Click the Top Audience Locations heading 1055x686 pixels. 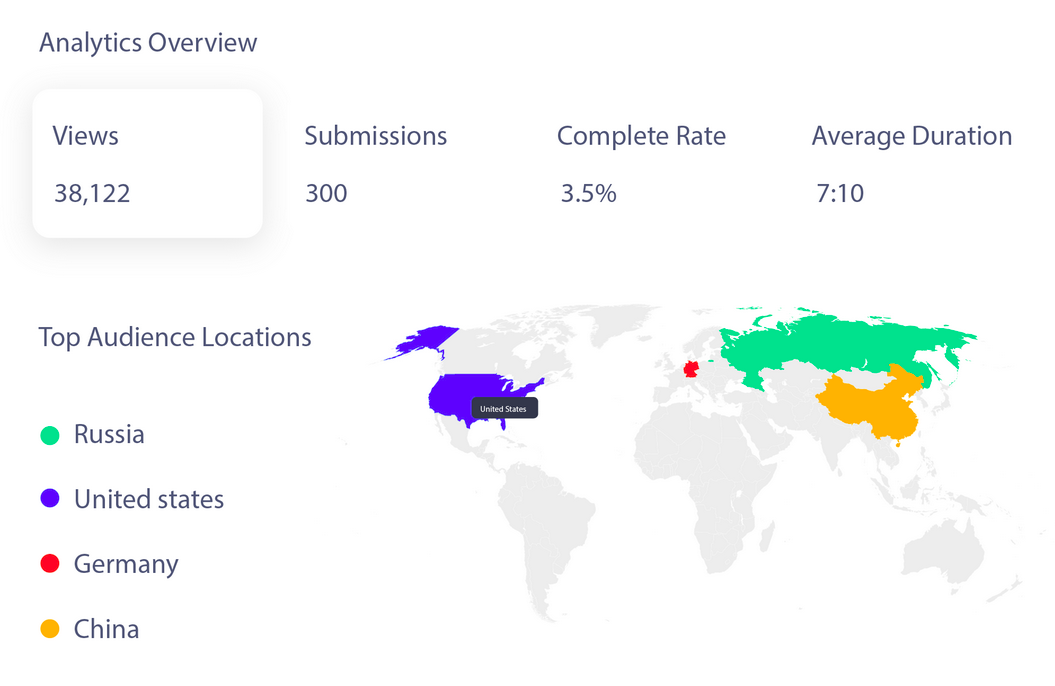[175, 337]
